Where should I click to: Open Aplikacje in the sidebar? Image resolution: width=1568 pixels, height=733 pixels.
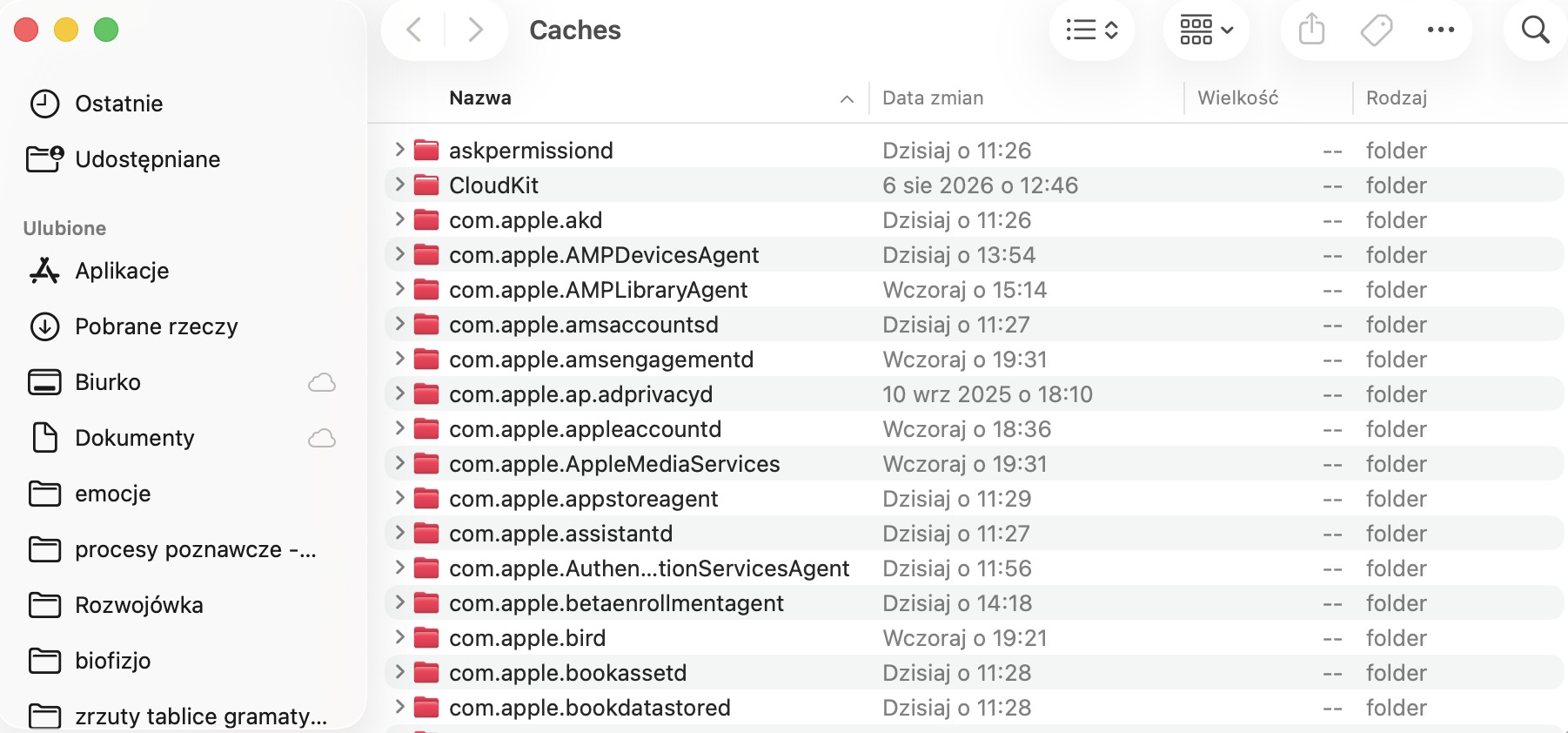coord(122,271)
